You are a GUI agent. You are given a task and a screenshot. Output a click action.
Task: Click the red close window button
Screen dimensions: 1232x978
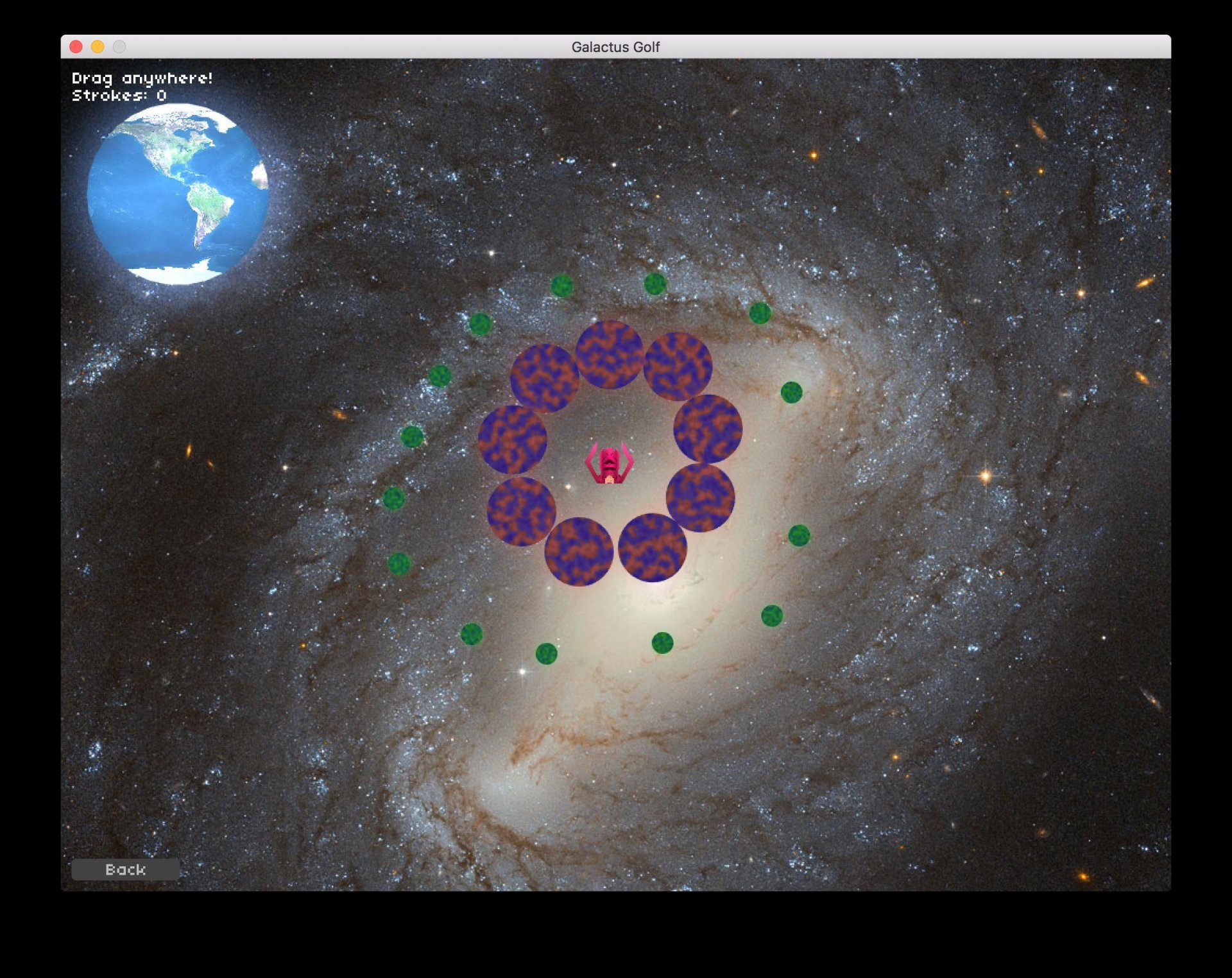[76, 47]
